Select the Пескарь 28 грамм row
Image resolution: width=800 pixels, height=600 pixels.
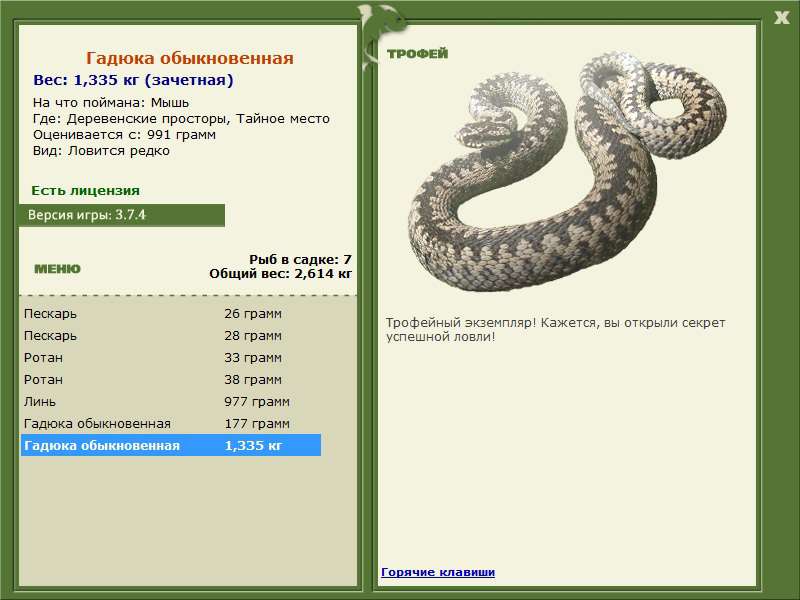pyautogui.click(x=171, y=335)
